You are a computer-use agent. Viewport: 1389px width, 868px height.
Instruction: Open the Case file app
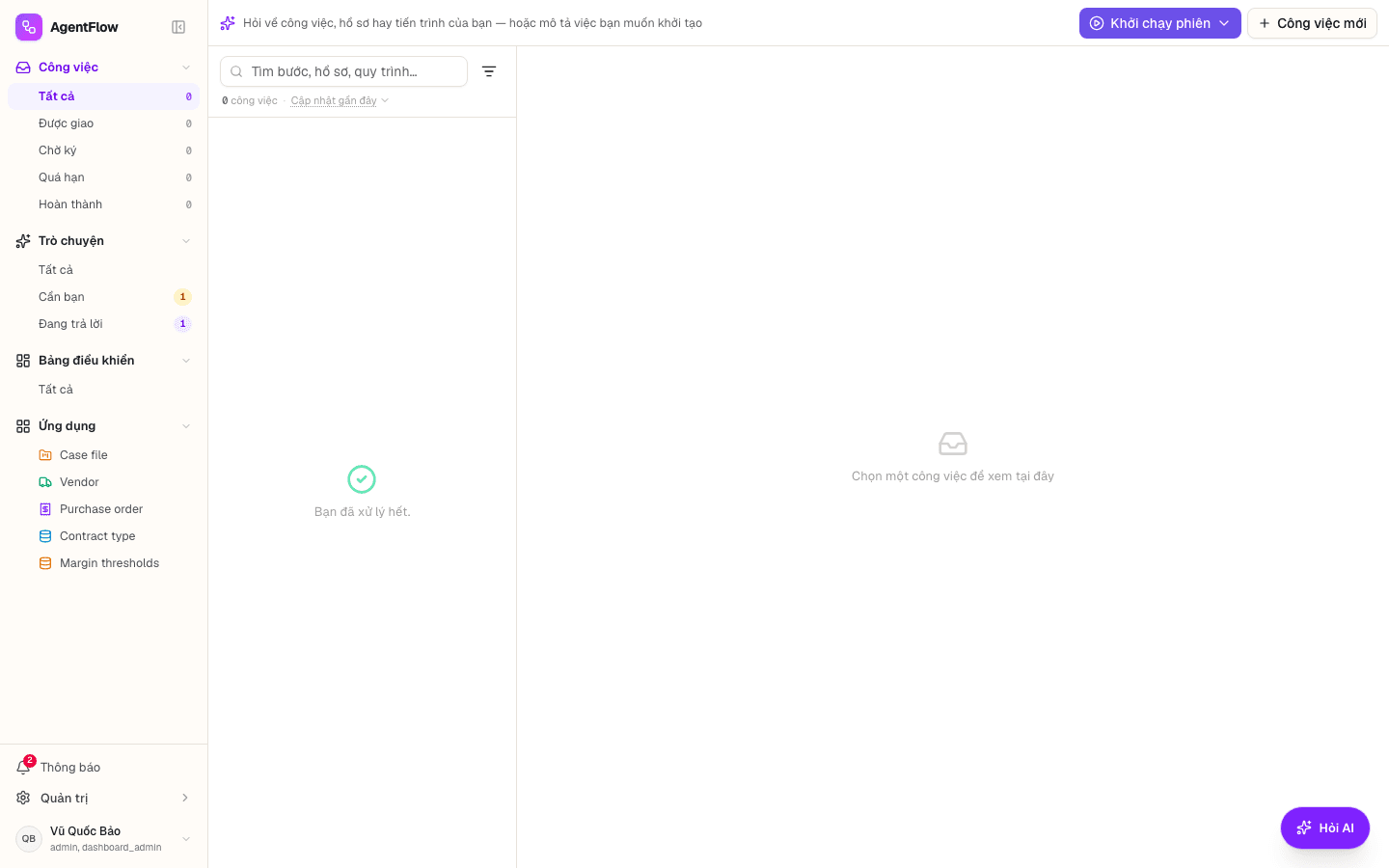[103, 455]
